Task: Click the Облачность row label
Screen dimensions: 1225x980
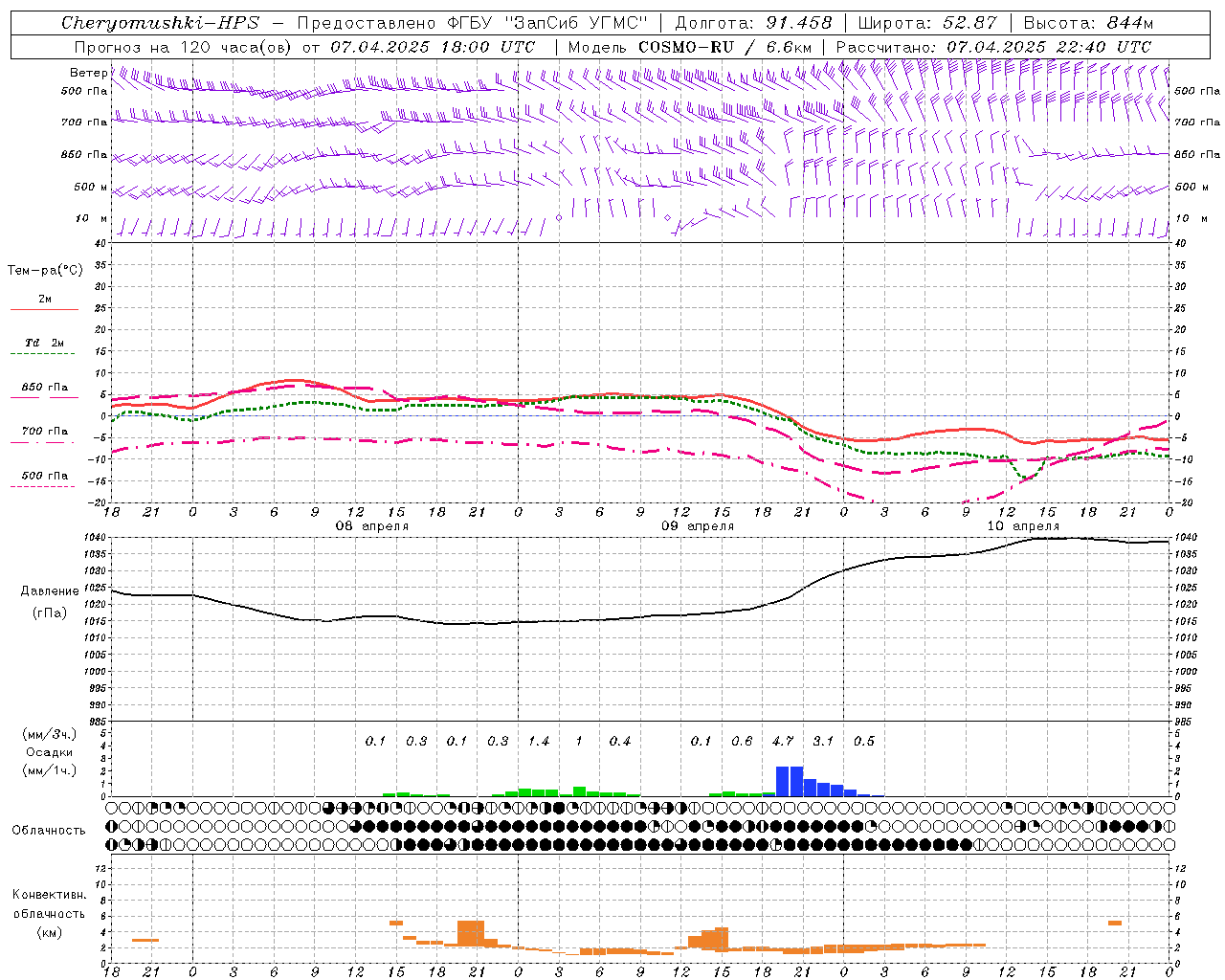Action: [x=49, y=830]
